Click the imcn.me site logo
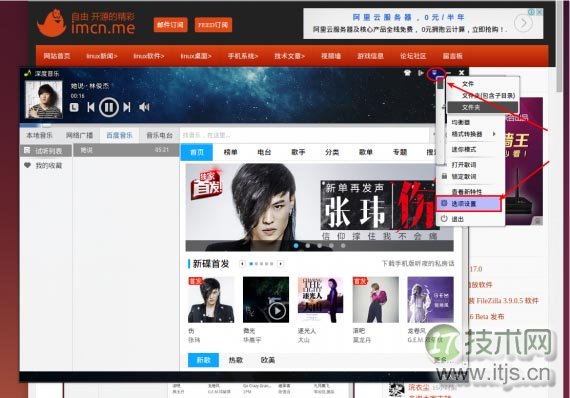The image size is (570, 398). coord(86,23)
